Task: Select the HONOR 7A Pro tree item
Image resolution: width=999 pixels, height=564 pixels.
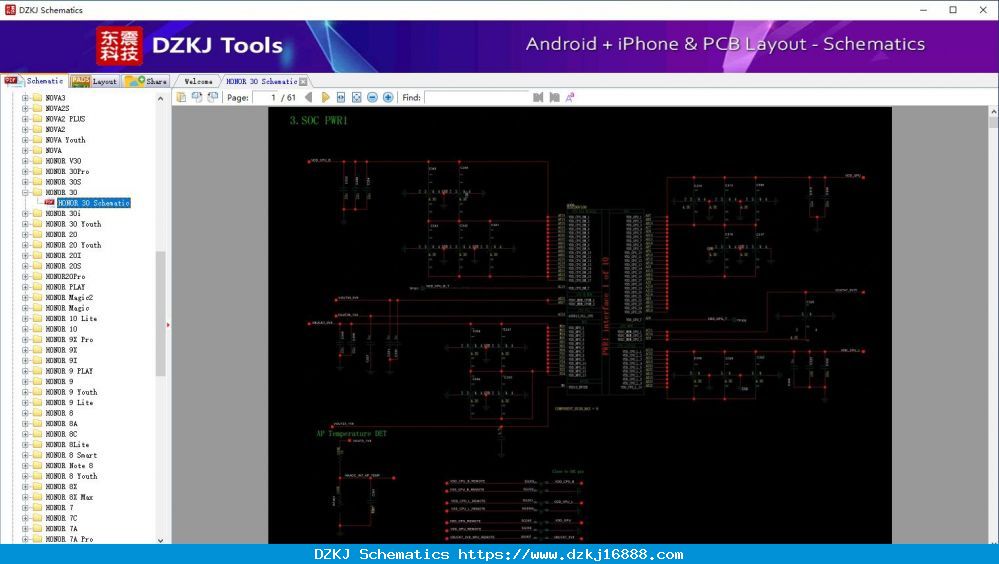Action: point(69,539)
